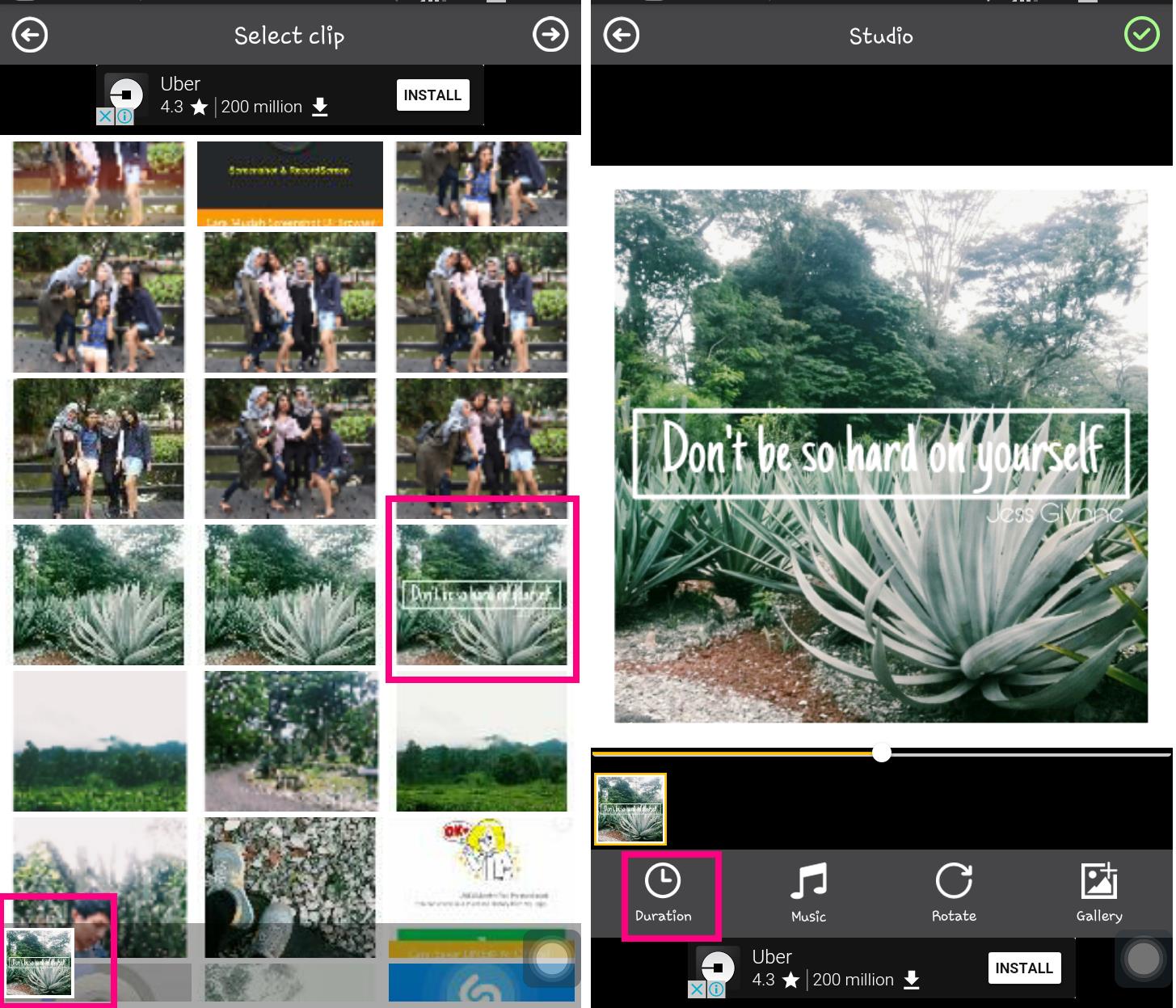Image resolution: width=1176 pixels, height=1008 pixels.
Task: Choose the Screenshot & RecordScreen thumbnail
Action: click(x=290, y=183)
